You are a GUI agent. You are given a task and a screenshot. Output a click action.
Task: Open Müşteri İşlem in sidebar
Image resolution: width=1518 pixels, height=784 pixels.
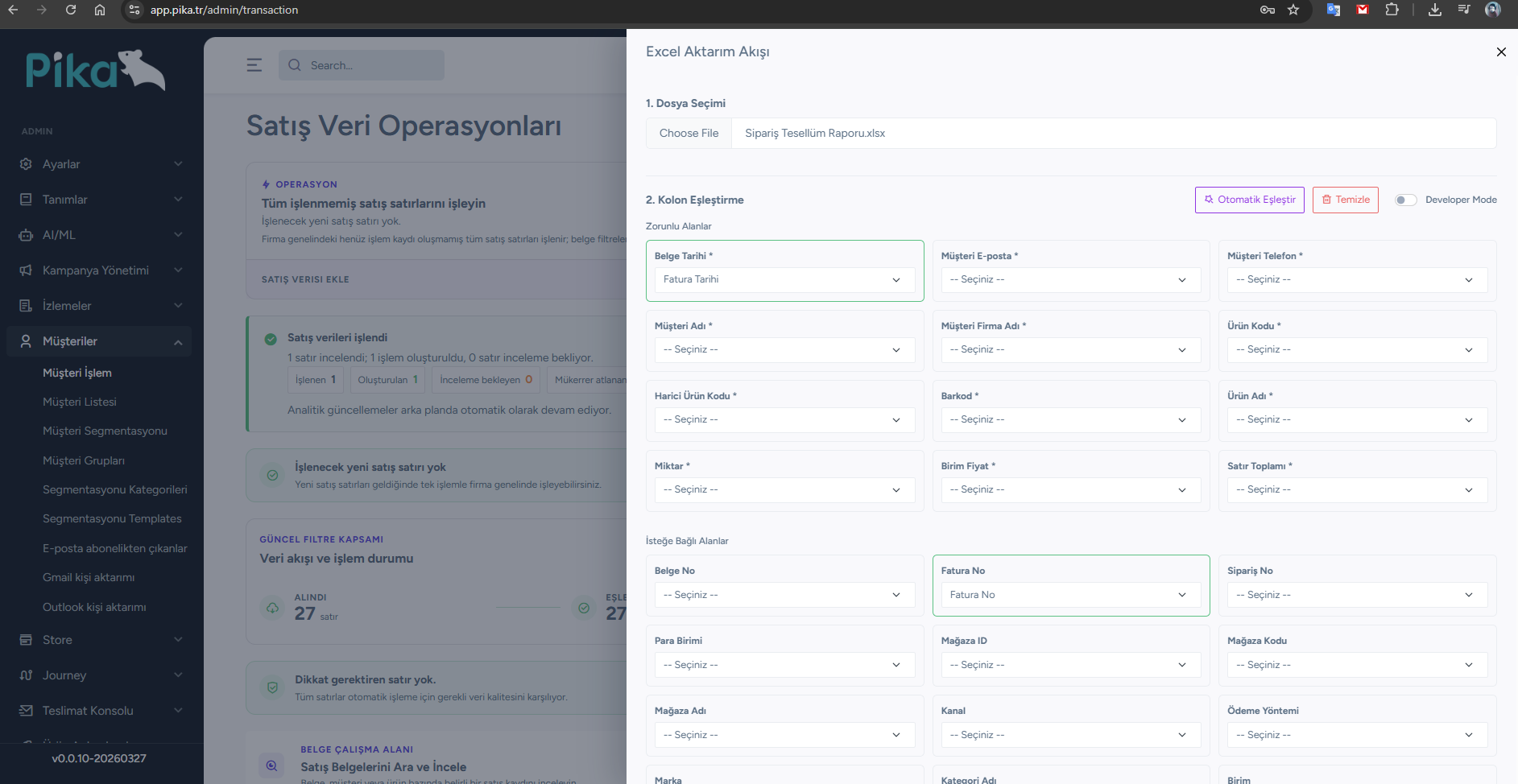tap(77, 373)
